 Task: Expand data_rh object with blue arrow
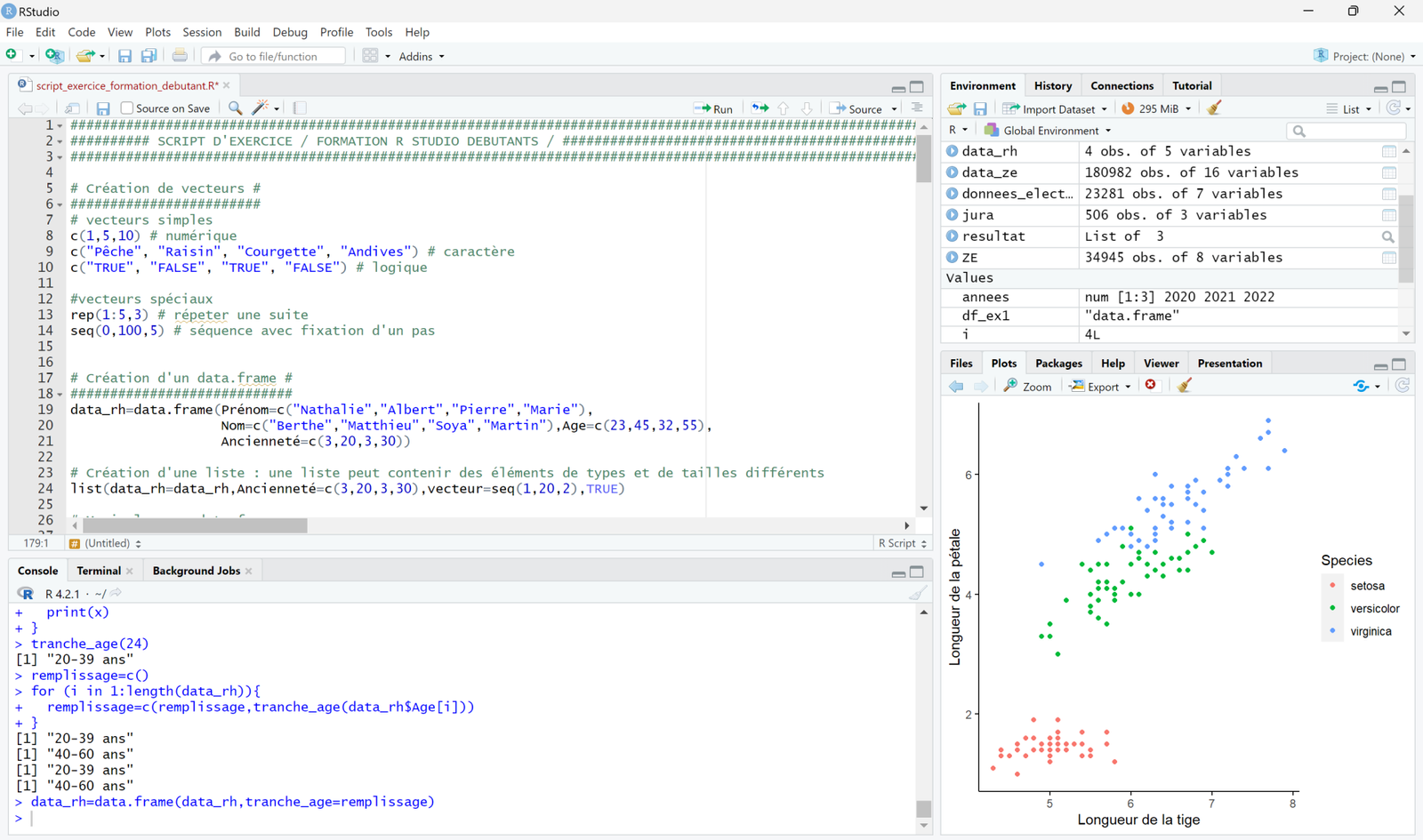(952, 151)
